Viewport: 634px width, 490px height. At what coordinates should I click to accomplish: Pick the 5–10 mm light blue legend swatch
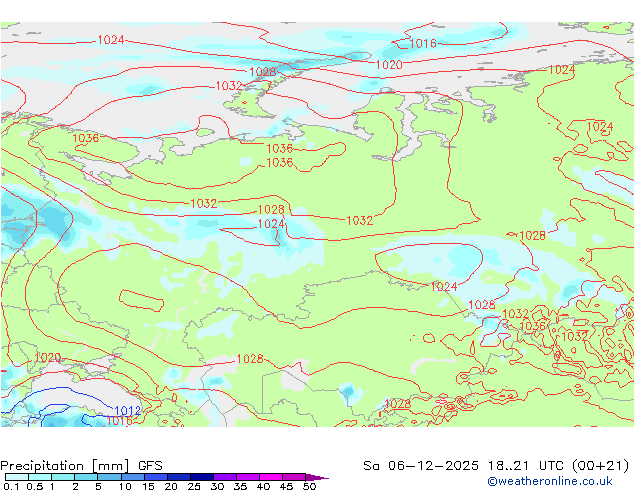pyautogui.click(x=109, y=477)
